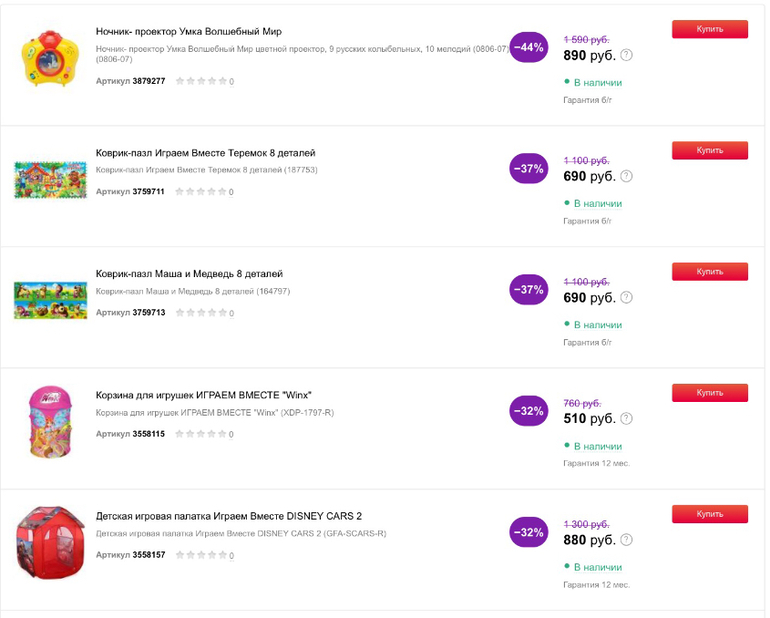Click −32% discount badge on Winx basket

[x=528, y=411]
